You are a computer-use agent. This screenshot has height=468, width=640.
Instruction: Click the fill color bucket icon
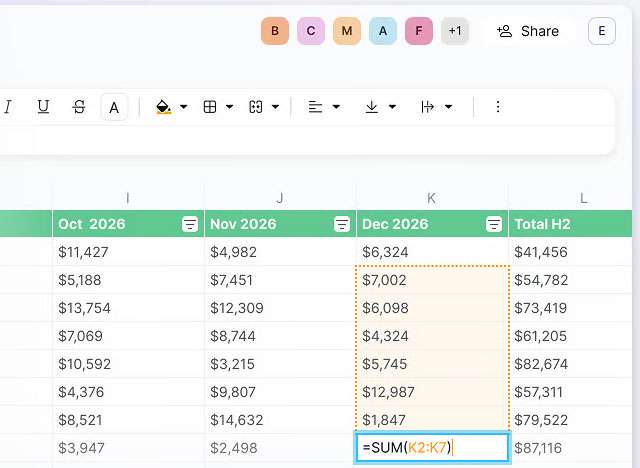tap(164, 107)
